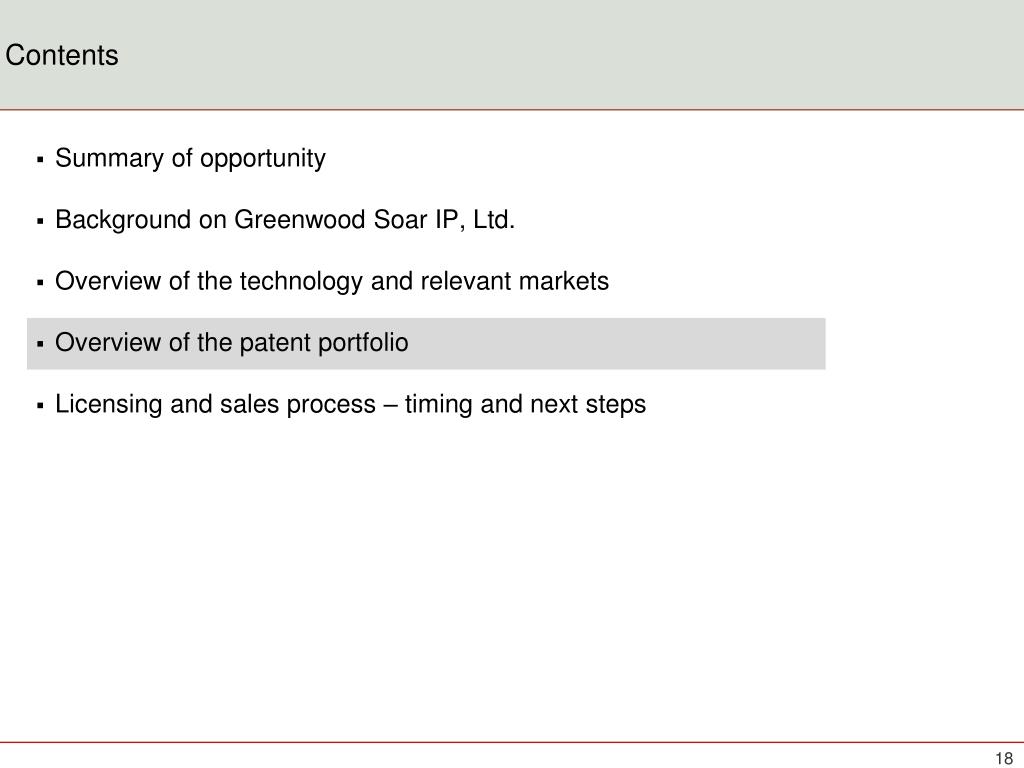Select Overview of the technology and relevant markets
The height and width of the screenshot is (768, 1024).
tap(332, 281)
